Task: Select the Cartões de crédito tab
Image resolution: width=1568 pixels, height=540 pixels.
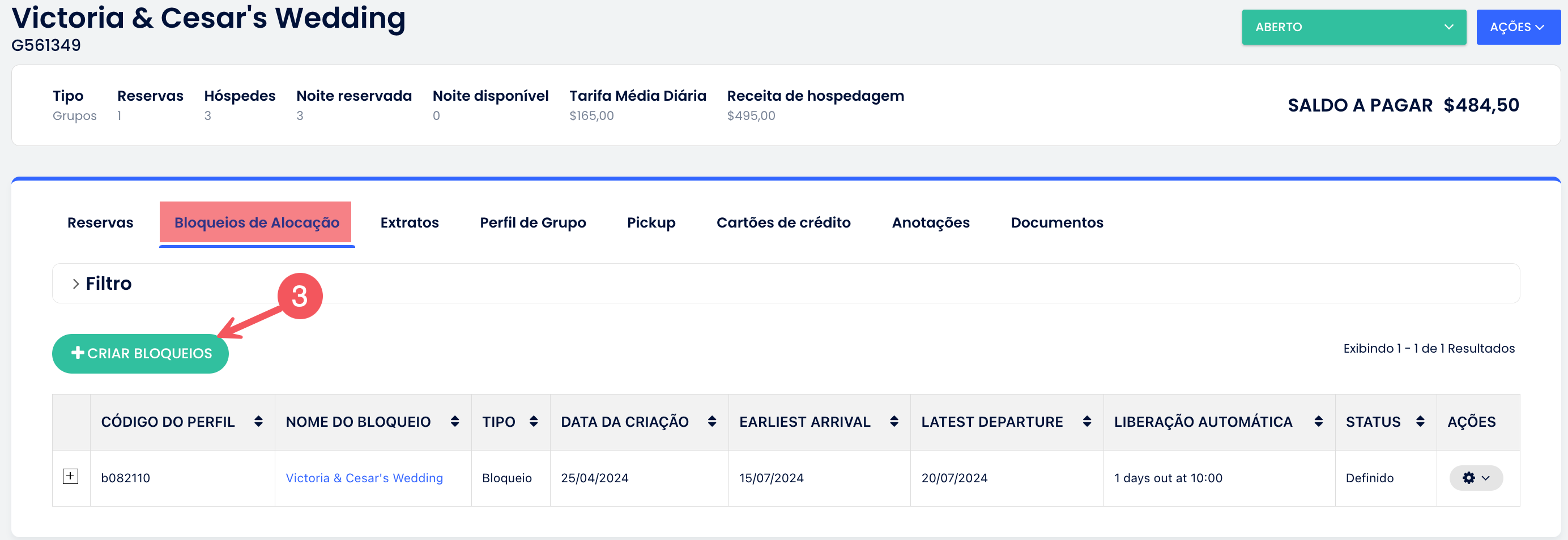Action: tap(783, 222)
